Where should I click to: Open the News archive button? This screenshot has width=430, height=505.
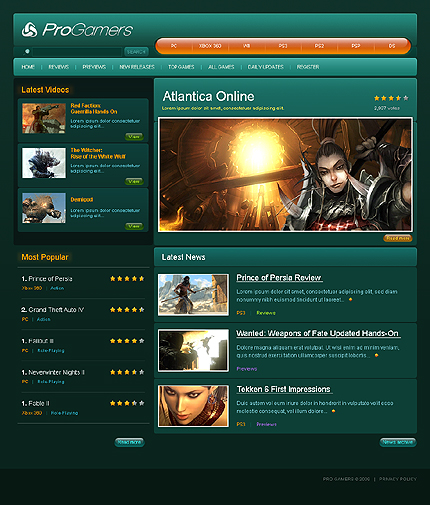tap(398, 442)
